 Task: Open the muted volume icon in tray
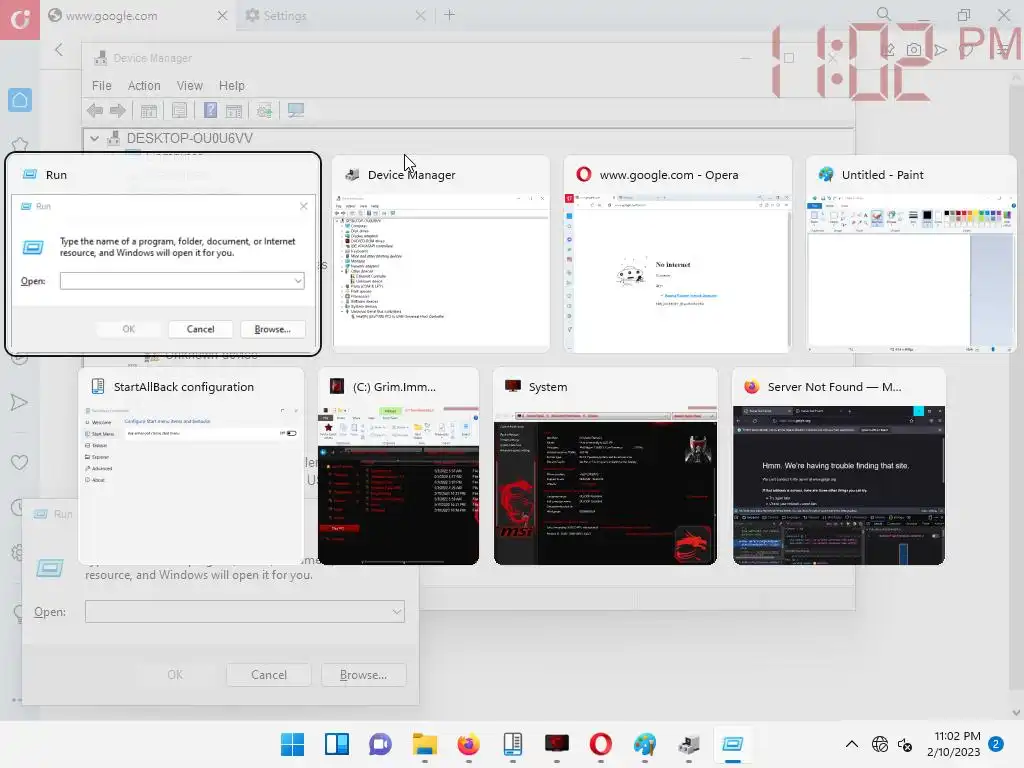905,744
